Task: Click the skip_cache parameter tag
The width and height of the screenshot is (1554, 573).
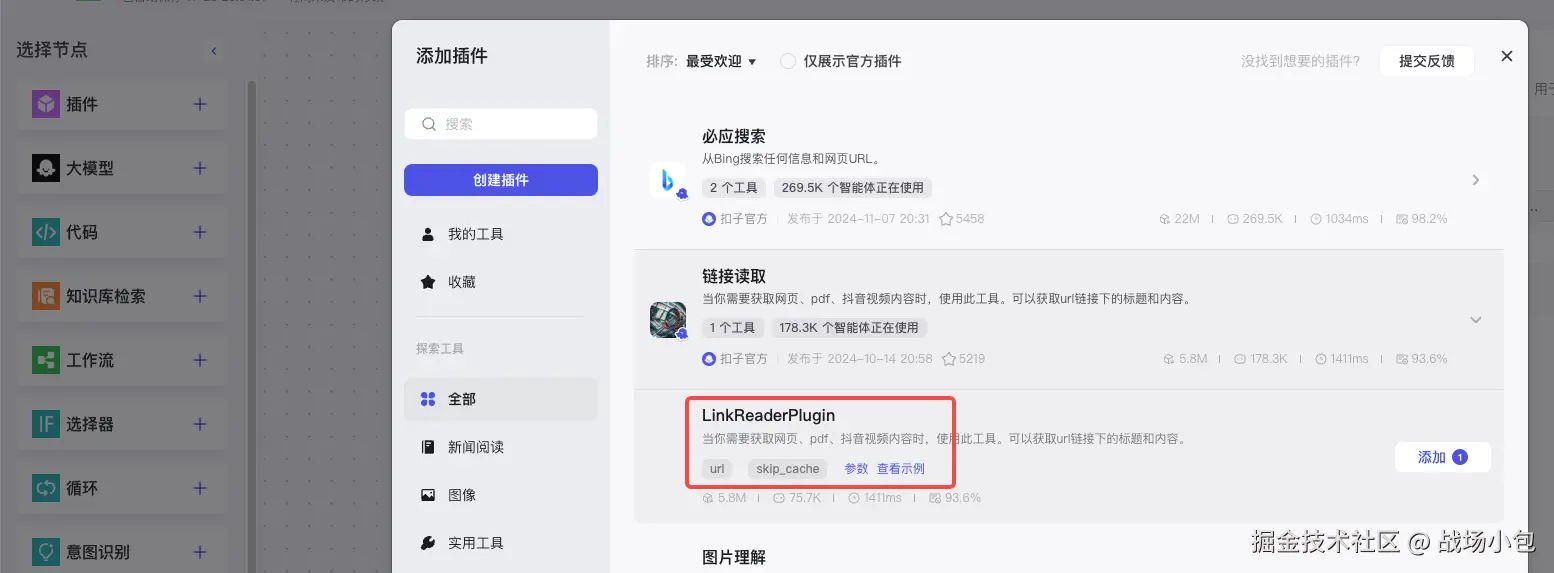Action: [788, 469]
